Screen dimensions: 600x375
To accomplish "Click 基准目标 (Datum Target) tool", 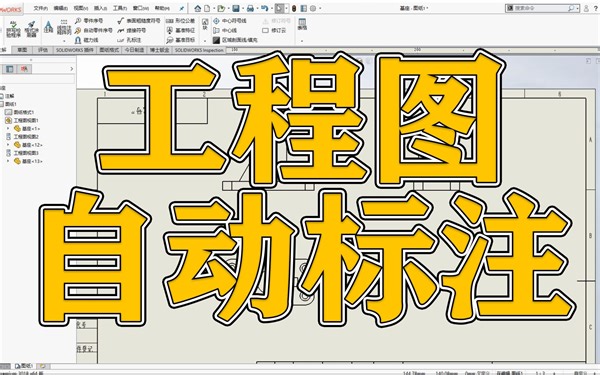I will click(x=181, y=40).
